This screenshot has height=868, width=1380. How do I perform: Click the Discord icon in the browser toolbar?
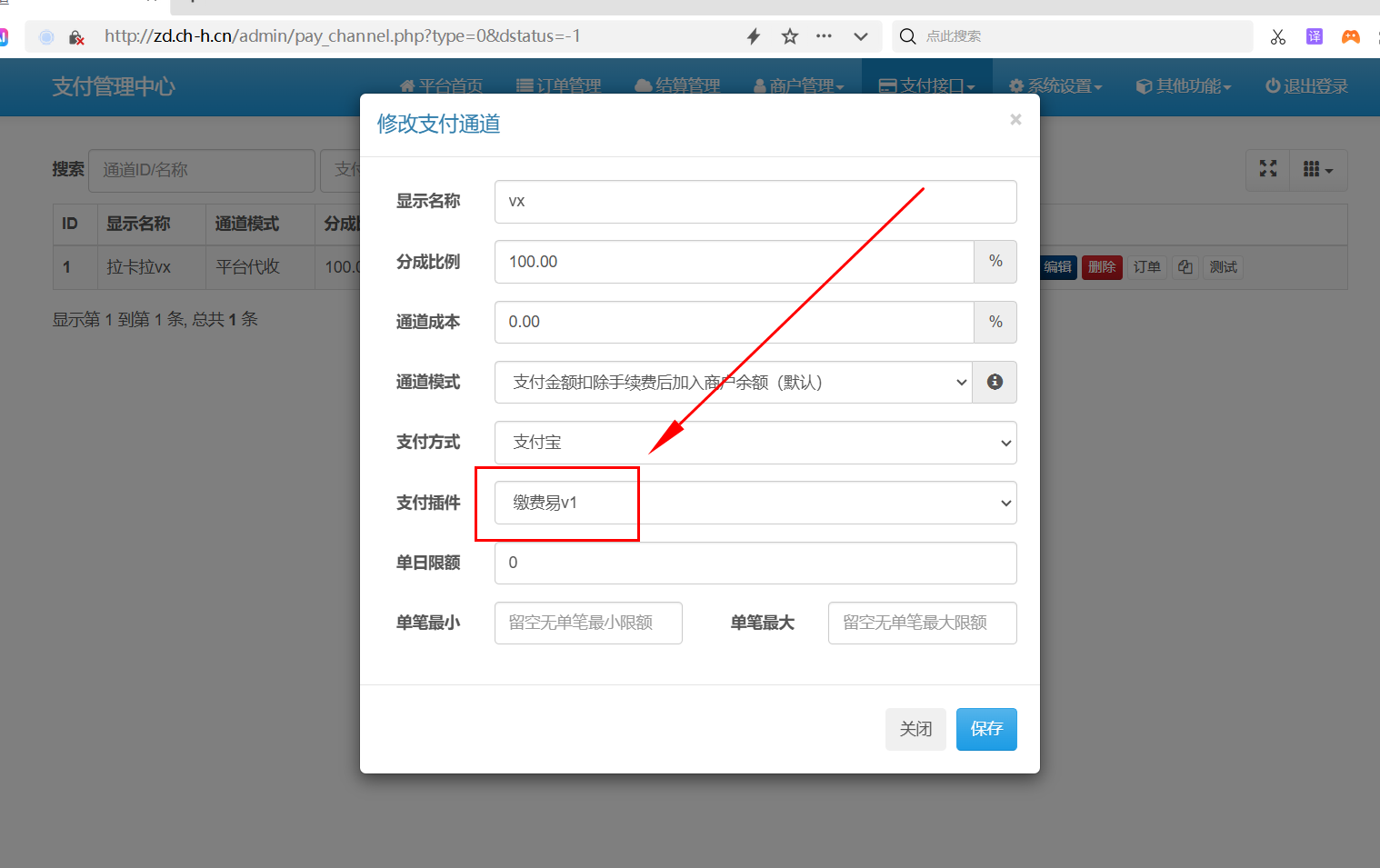pyautogui.click(x=1350, y=36)
